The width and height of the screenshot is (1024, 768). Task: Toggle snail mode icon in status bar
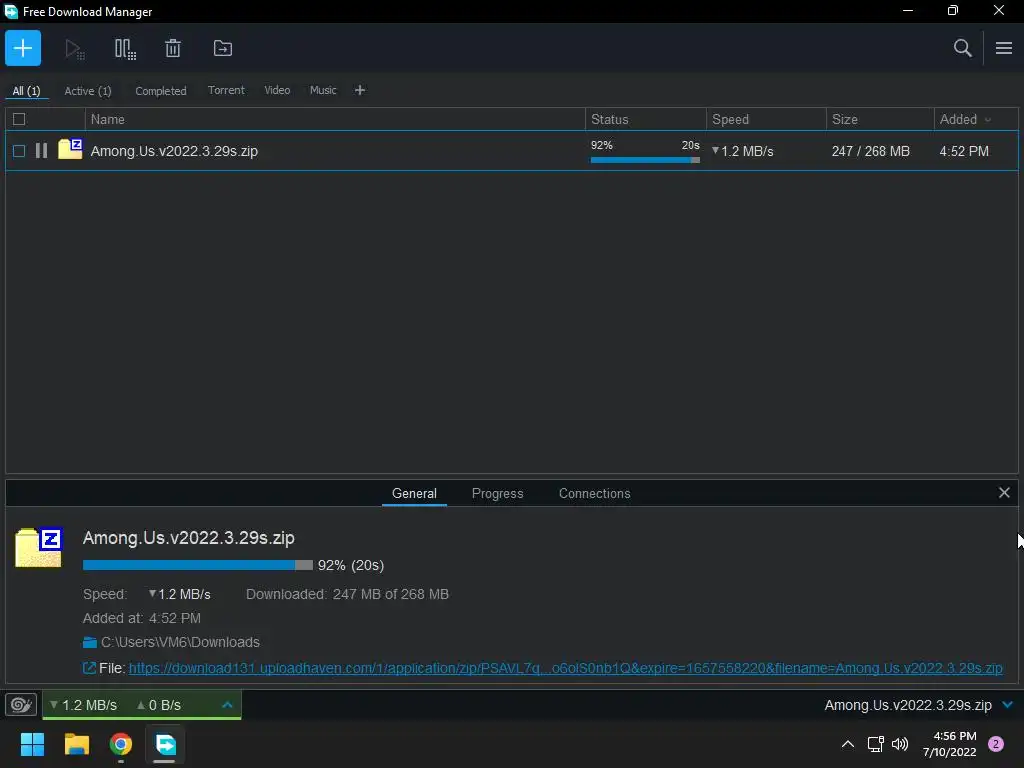[21, 705]
